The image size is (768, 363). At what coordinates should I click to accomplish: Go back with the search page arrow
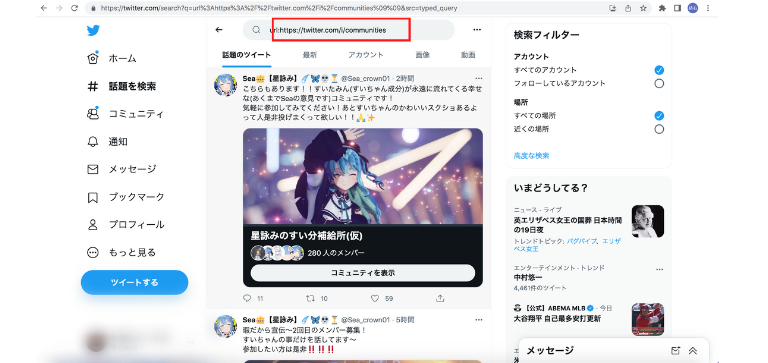(x=219, y=30)
